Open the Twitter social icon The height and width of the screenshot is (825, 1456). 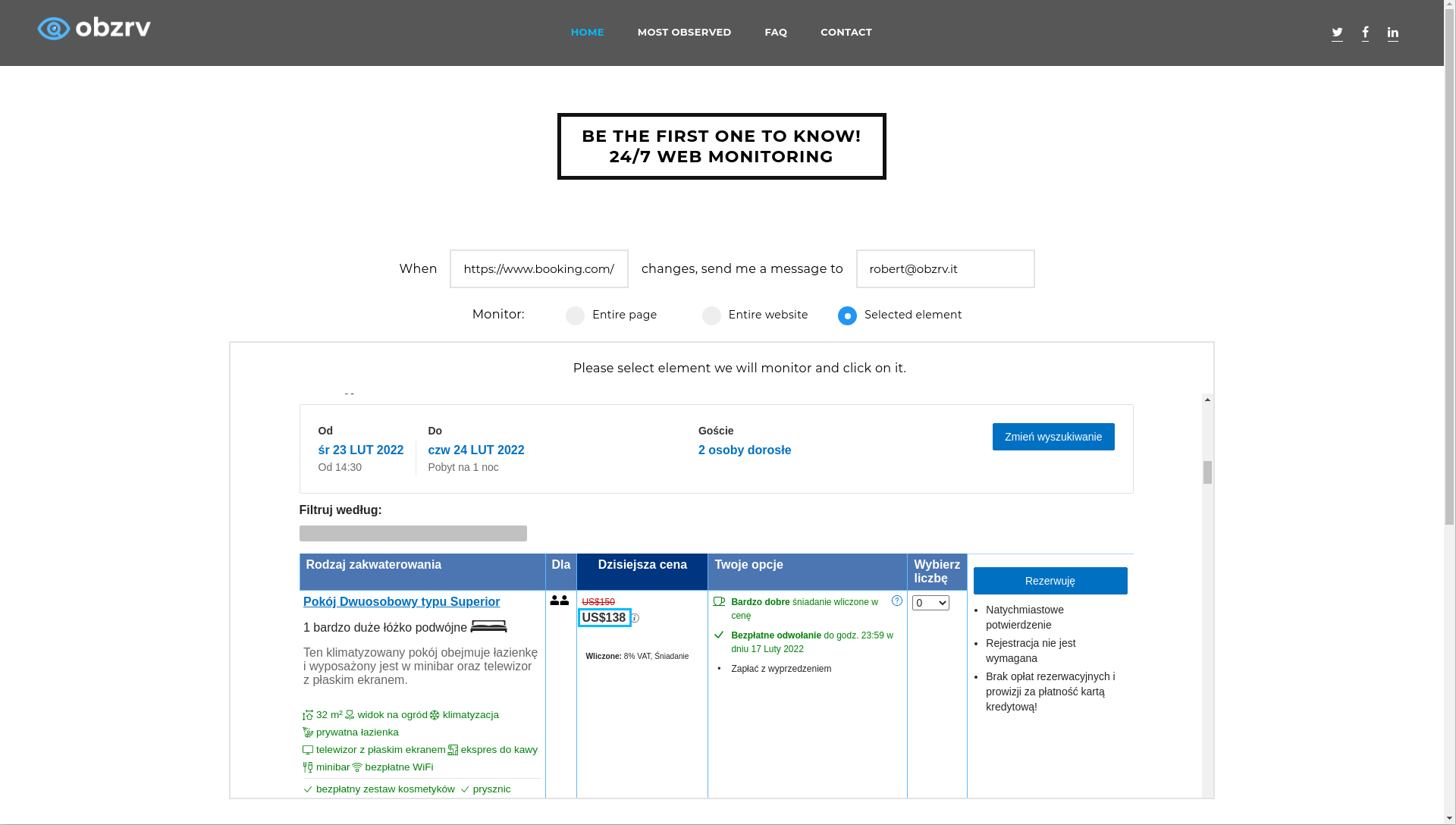(1337, 33)
